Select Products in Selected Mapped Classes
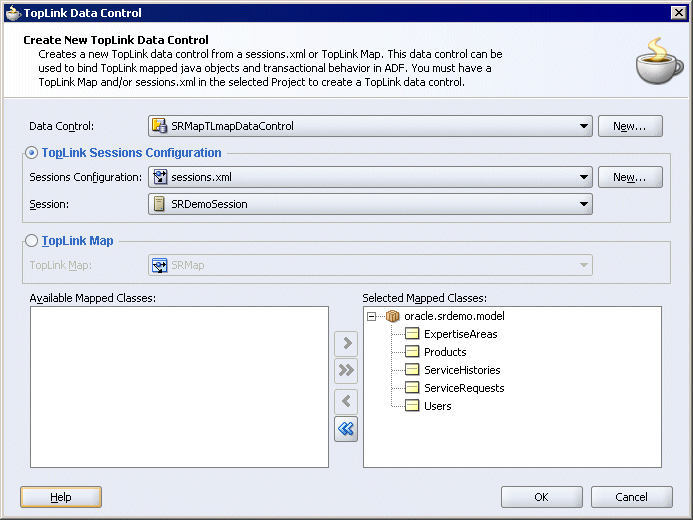693x520 pixels. click(x=445, y=352)
